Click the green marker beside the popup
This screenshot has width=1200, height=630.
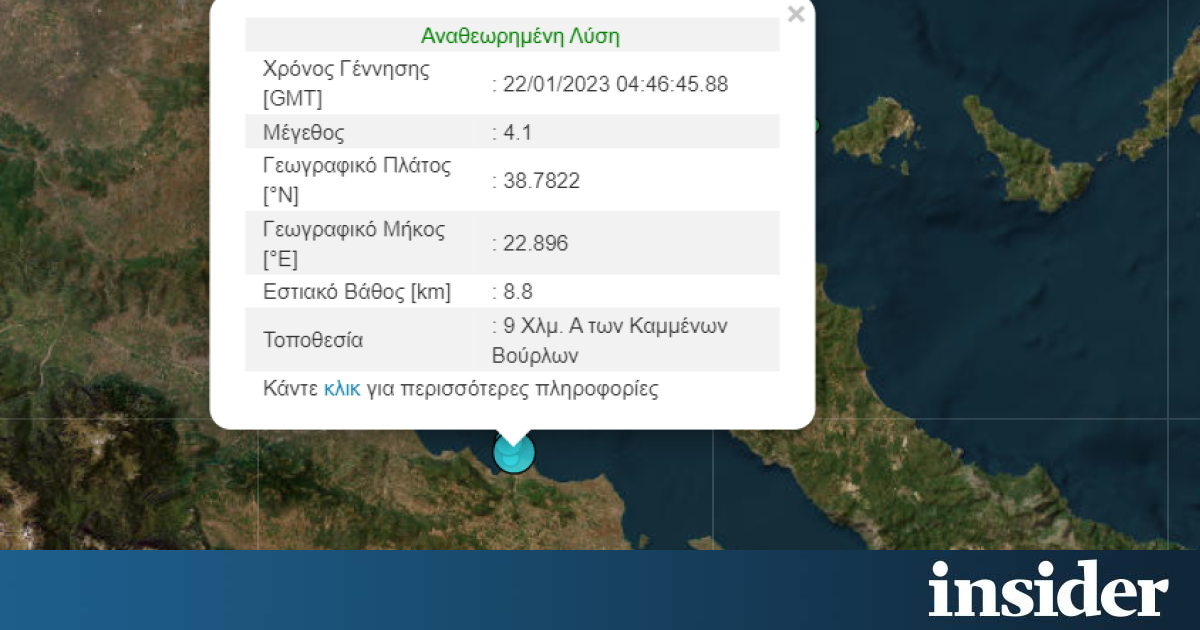coord(816,126)
